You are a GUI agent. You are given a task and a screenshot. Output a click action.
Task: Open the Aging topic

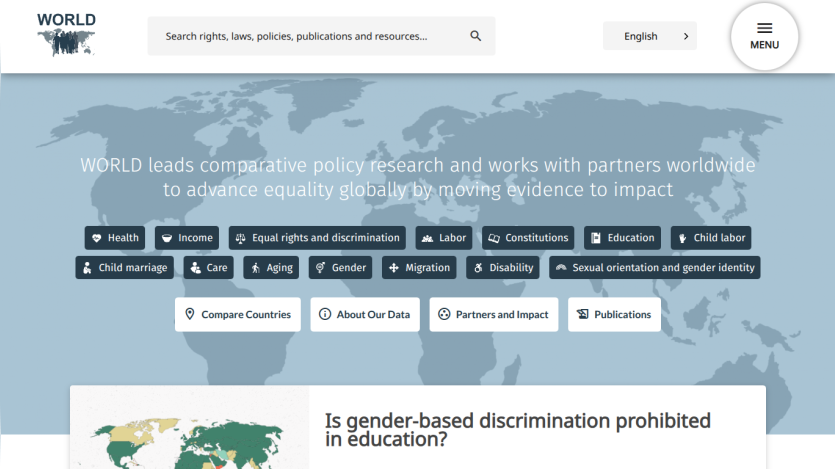(x=271, y=268)
